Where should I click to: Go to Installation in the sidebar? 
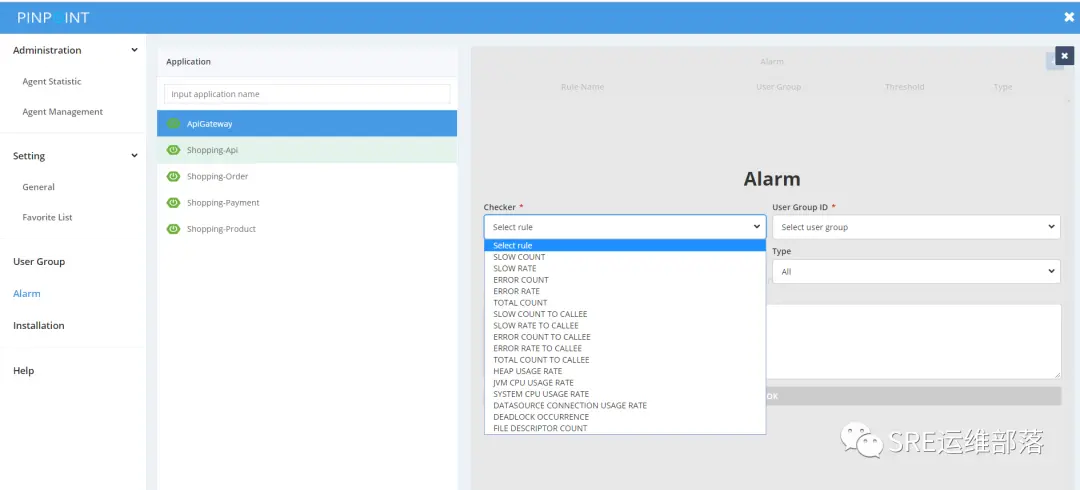39,325
